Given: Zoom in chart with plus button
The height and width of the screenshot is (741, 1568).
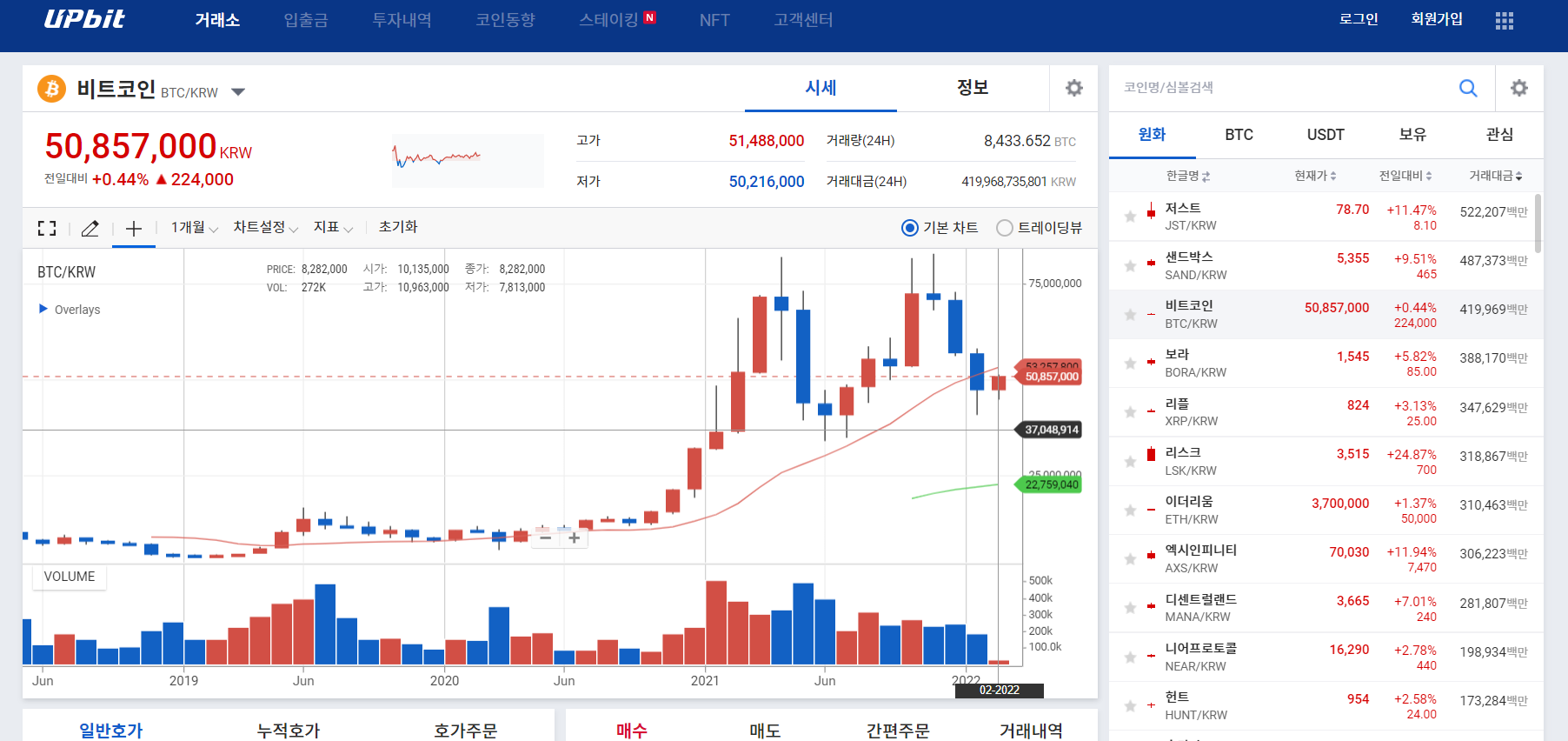Looking at the screenshot, I should pyautogui.click(x=575, y=538).
